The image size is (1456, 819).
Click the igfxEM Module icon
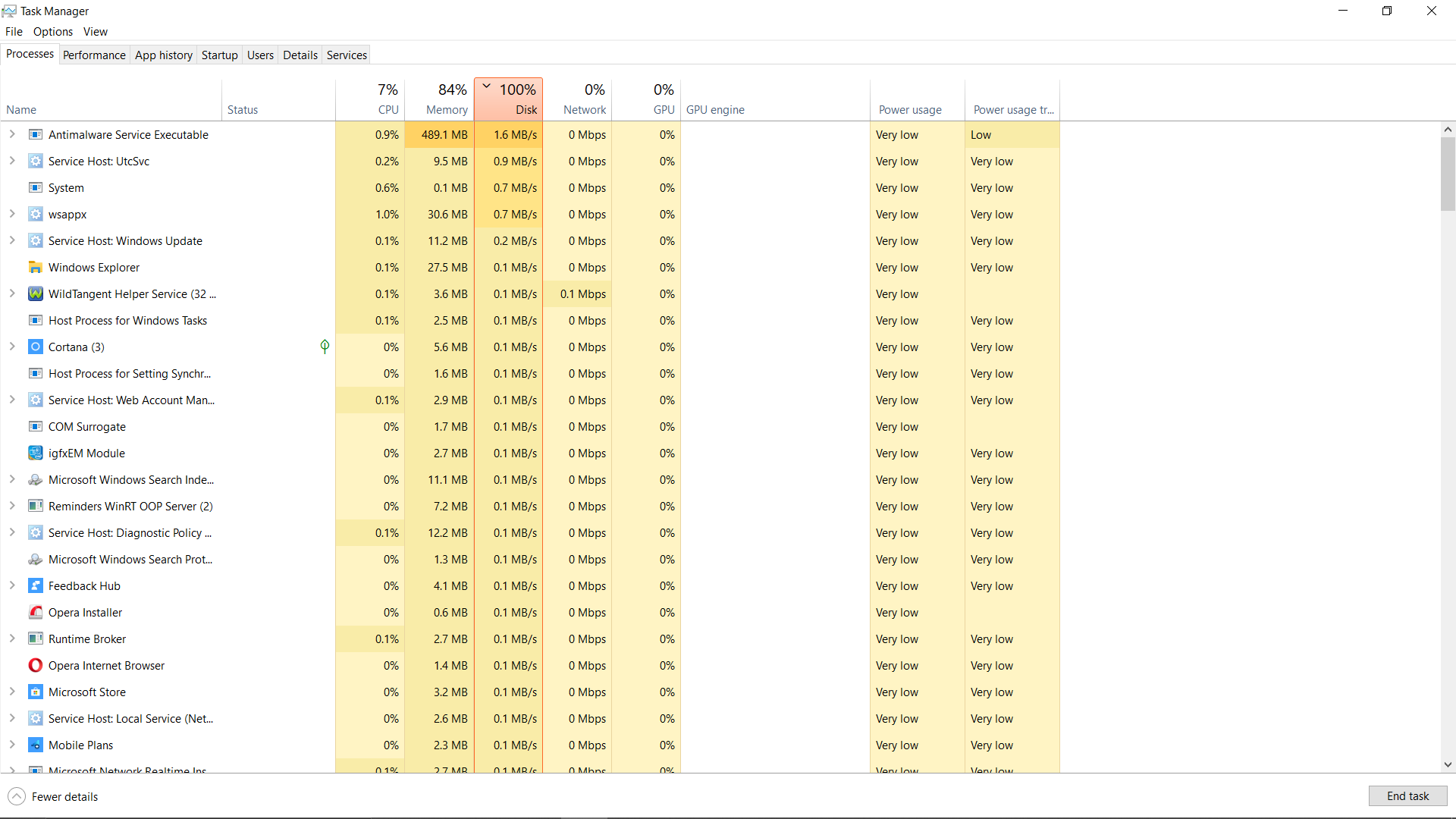(36, 453)
